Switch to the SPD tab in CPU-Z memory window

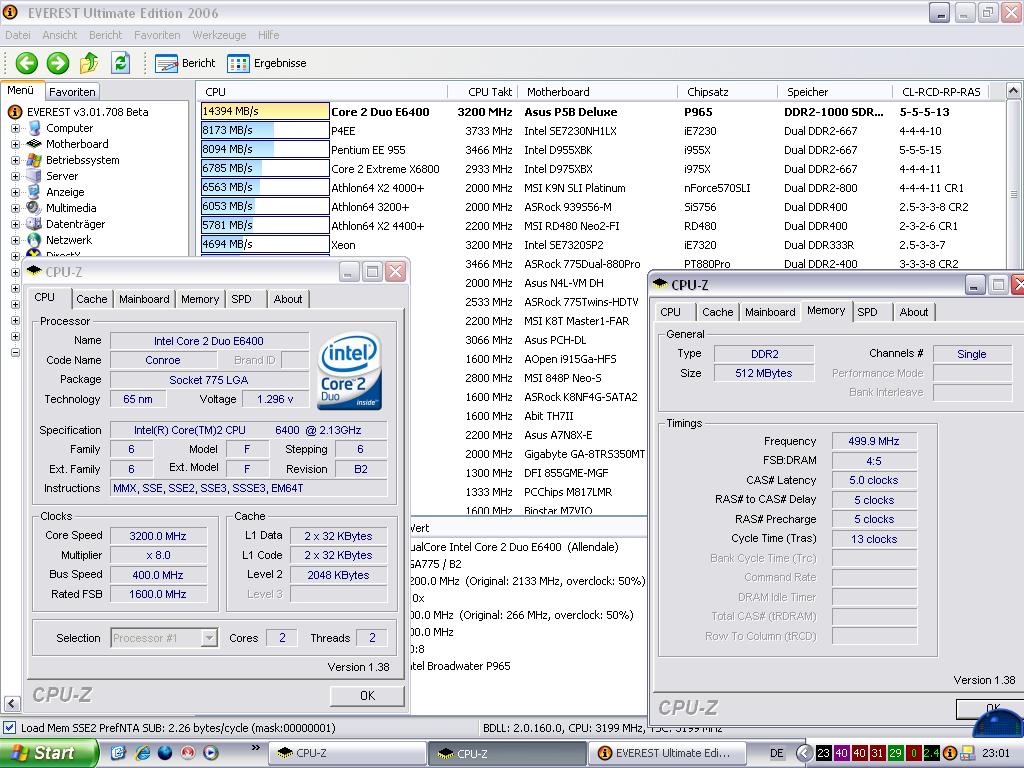coord(867,312)
